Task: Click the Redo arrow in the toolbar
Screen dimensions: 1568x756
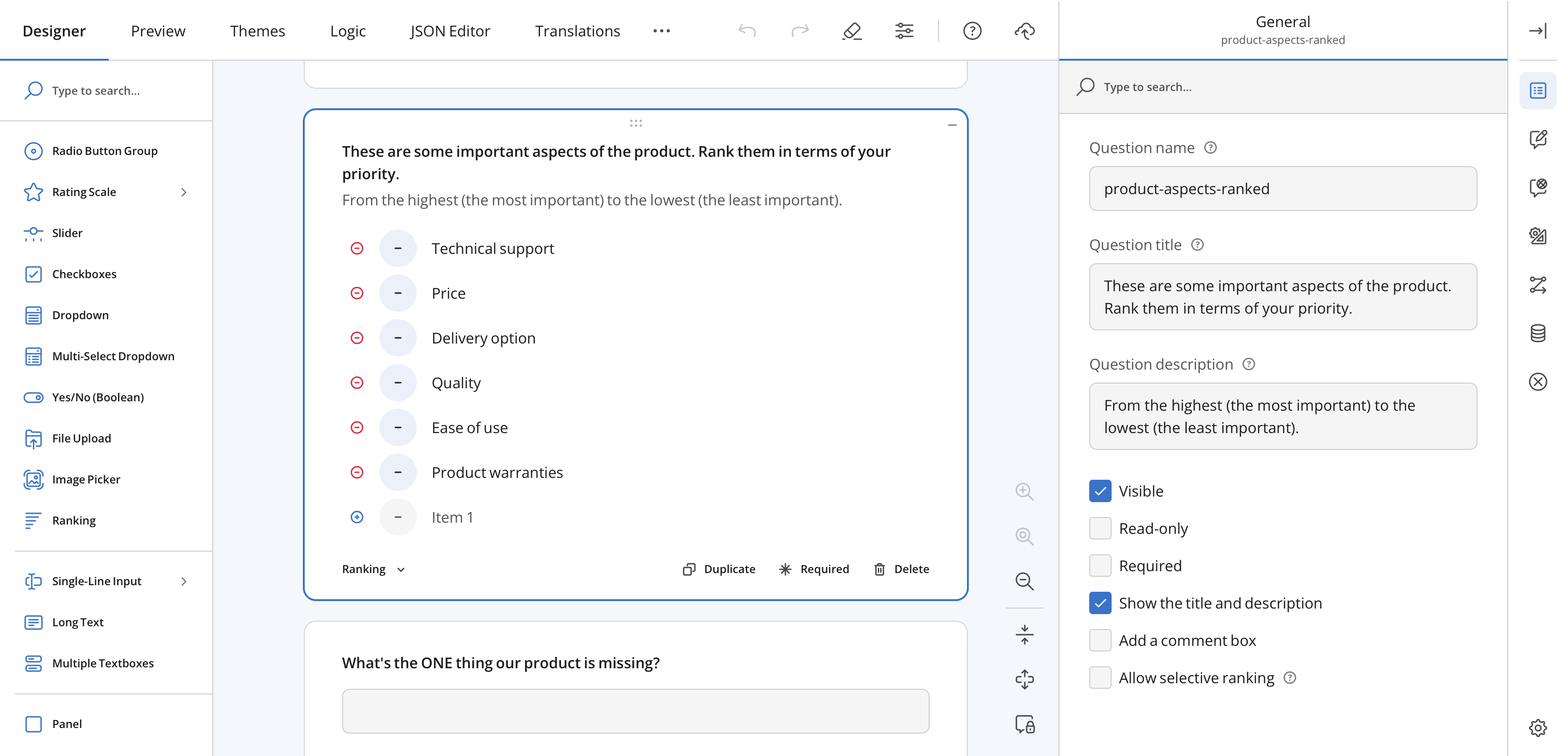Action: 799,30
